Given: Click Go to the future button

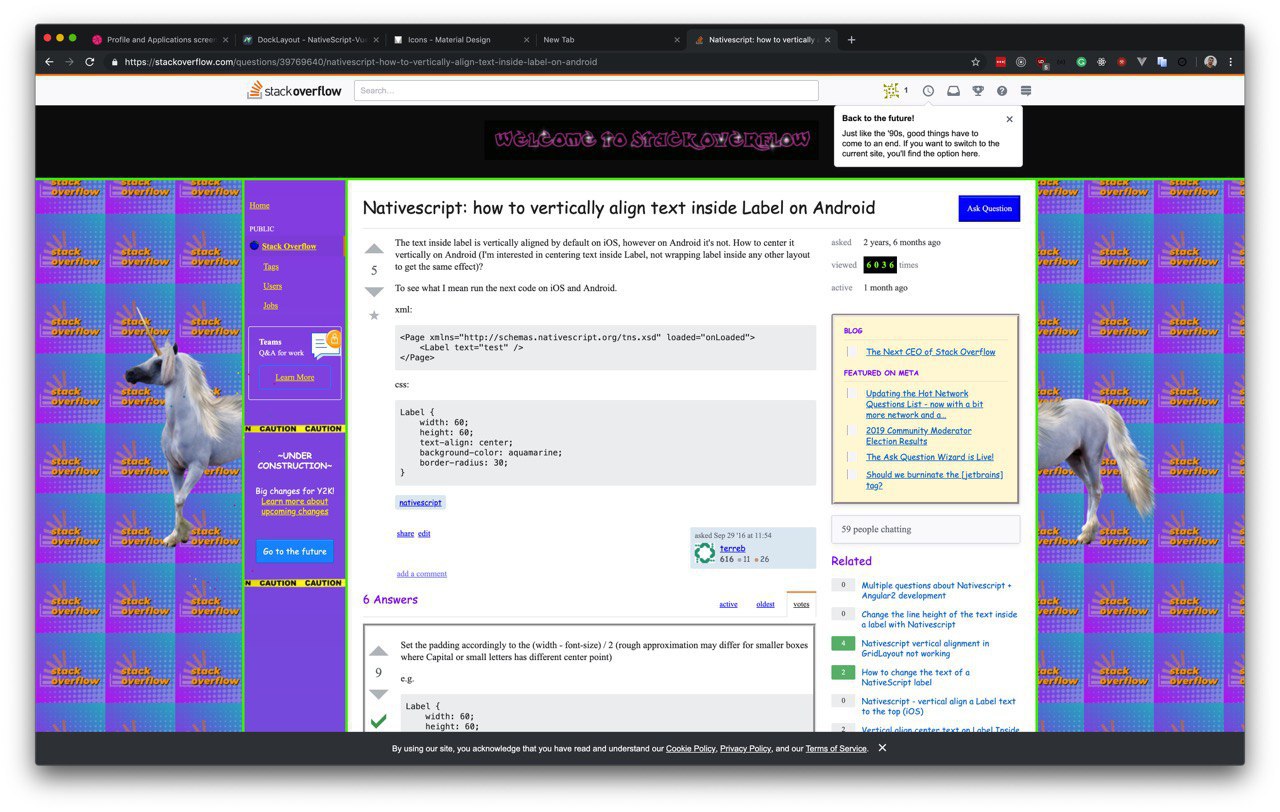Looking at the screenshot, I should tap(294, 551).
